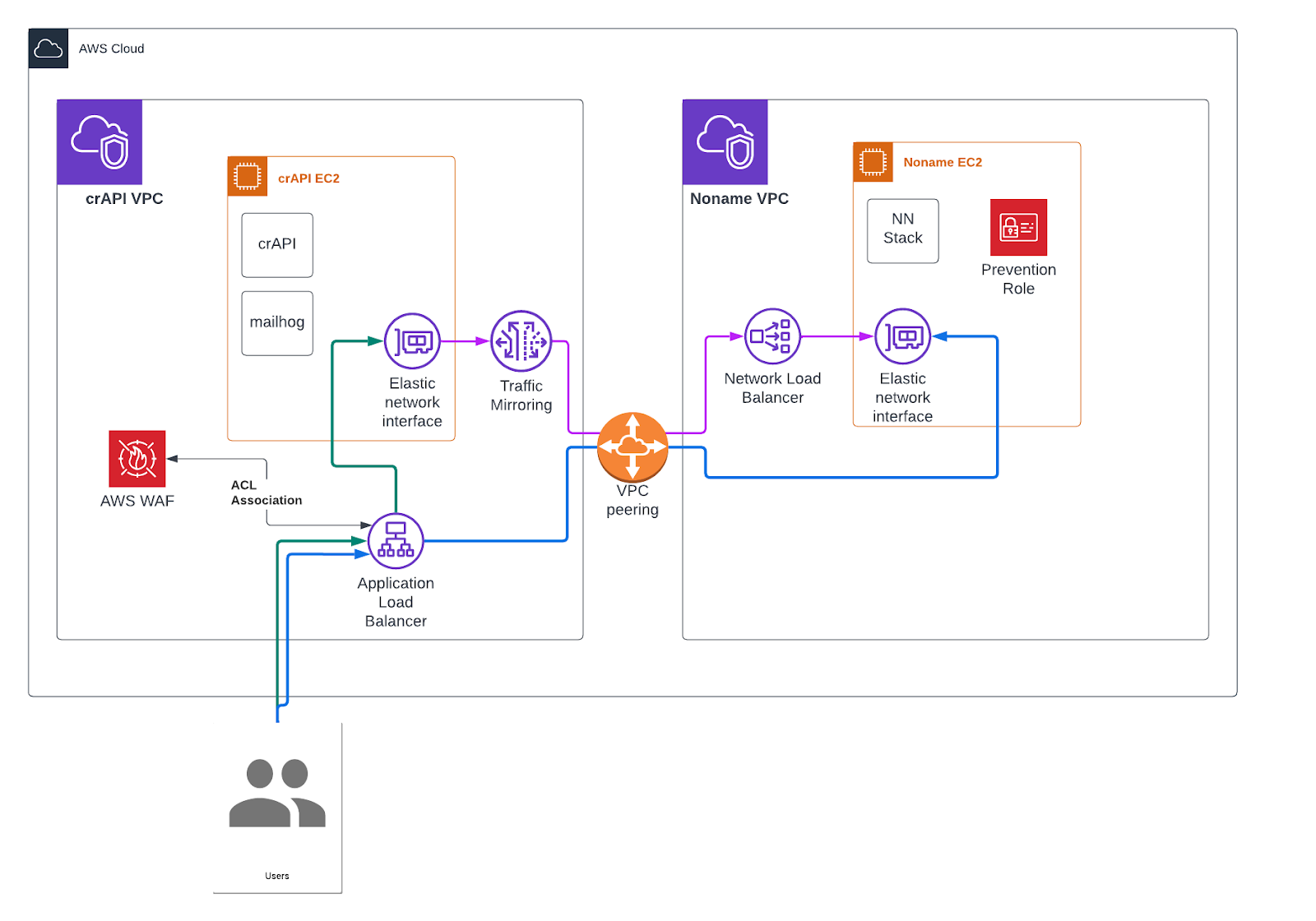Click the Users people icon
This screenshot has height=921, width=1316.
pyautogui.click(x=277, y=793)
